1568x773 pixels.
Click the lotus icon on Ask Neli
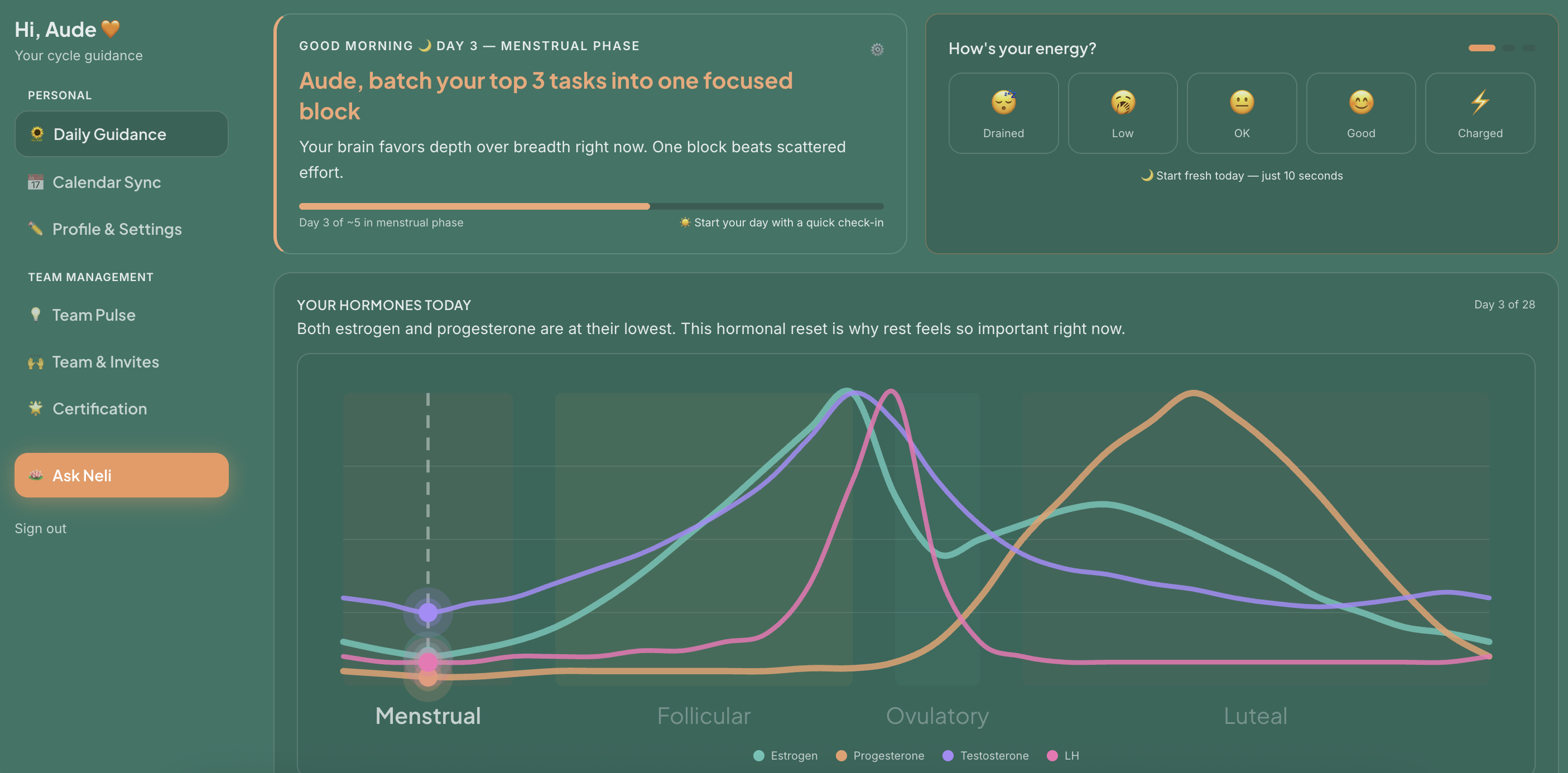click(x=36, y=475)
